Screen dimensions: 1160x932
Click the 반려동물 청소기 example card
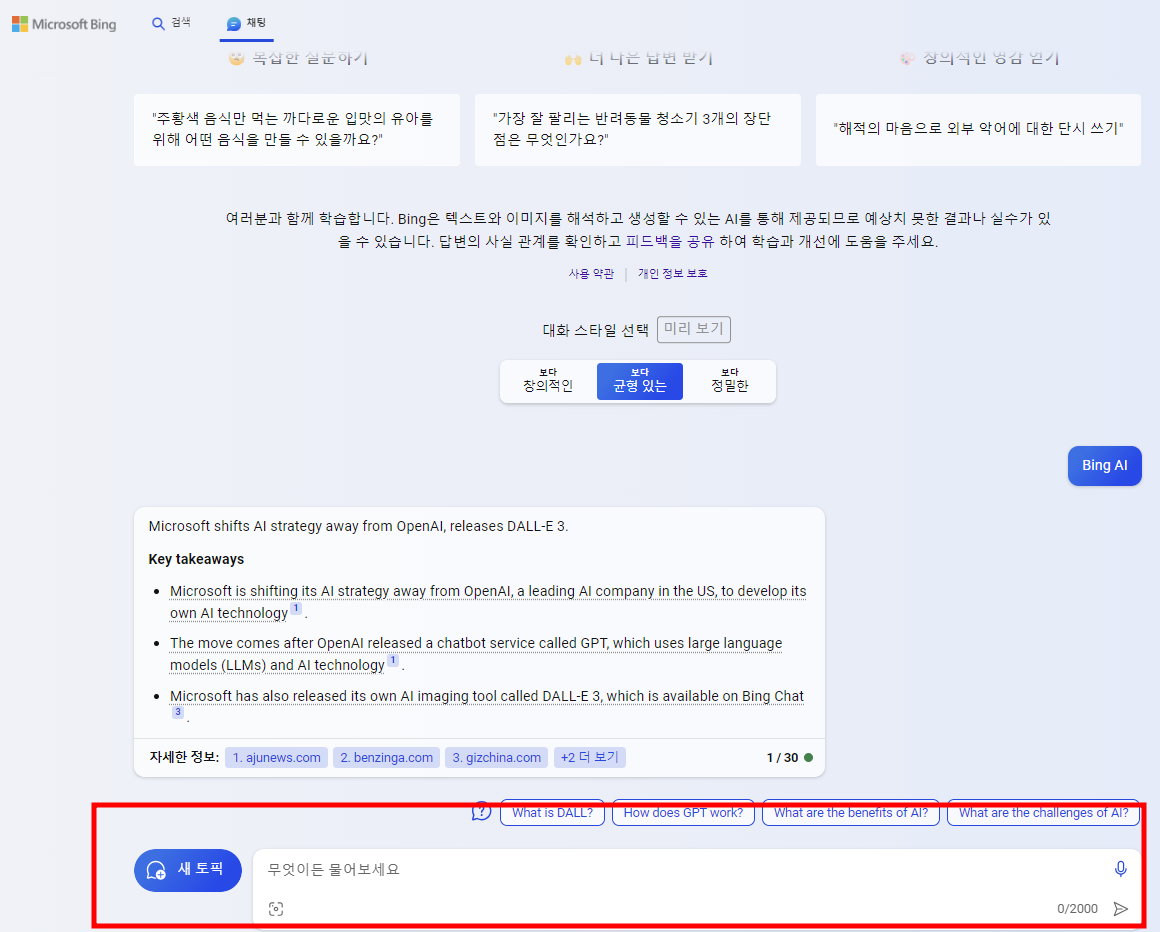point(638,129)
